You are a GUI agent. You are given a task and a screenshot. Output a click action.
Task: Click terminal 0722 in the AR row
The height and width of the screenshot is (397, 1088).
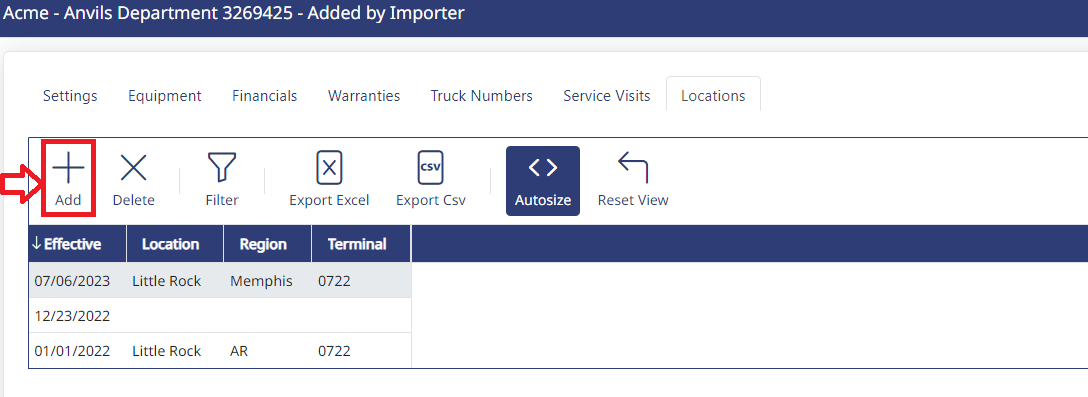point(362,351)
